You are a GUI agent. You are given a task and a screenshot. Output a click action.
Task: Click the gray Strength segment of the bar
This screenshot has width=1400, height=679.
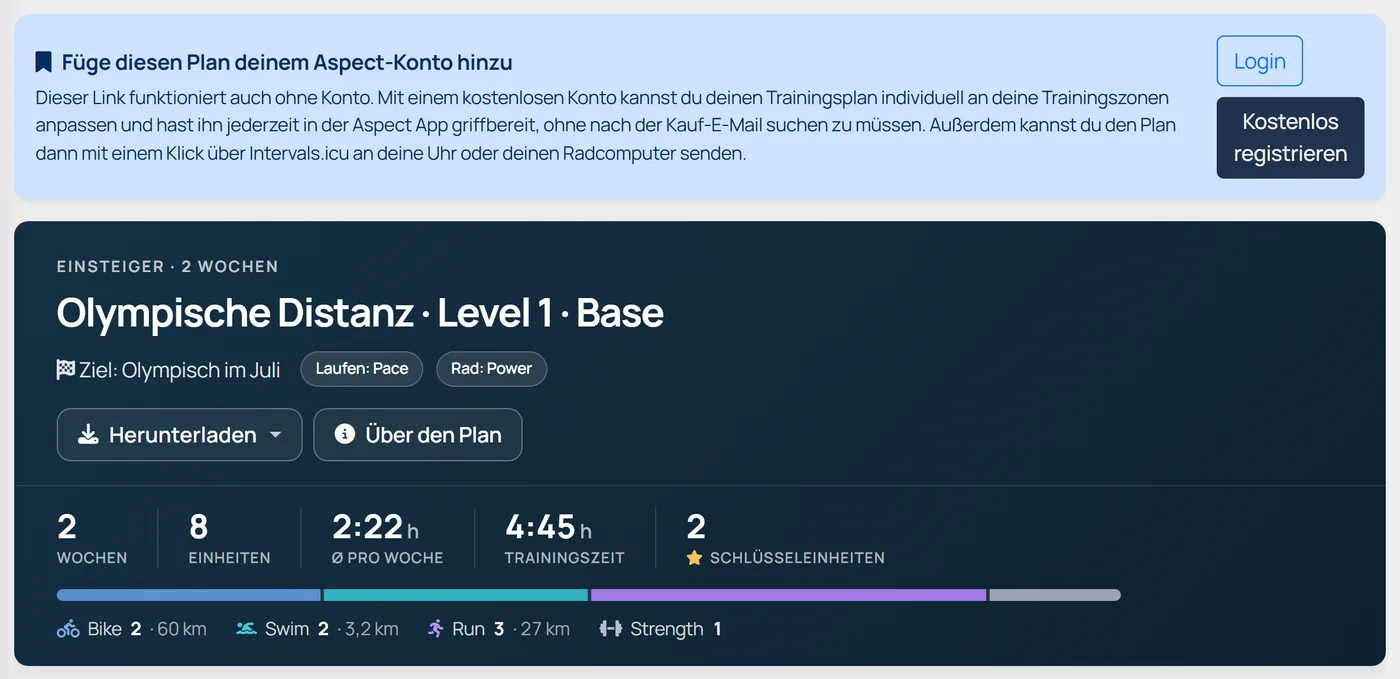pyautogui.click(x=1055, y=595)
